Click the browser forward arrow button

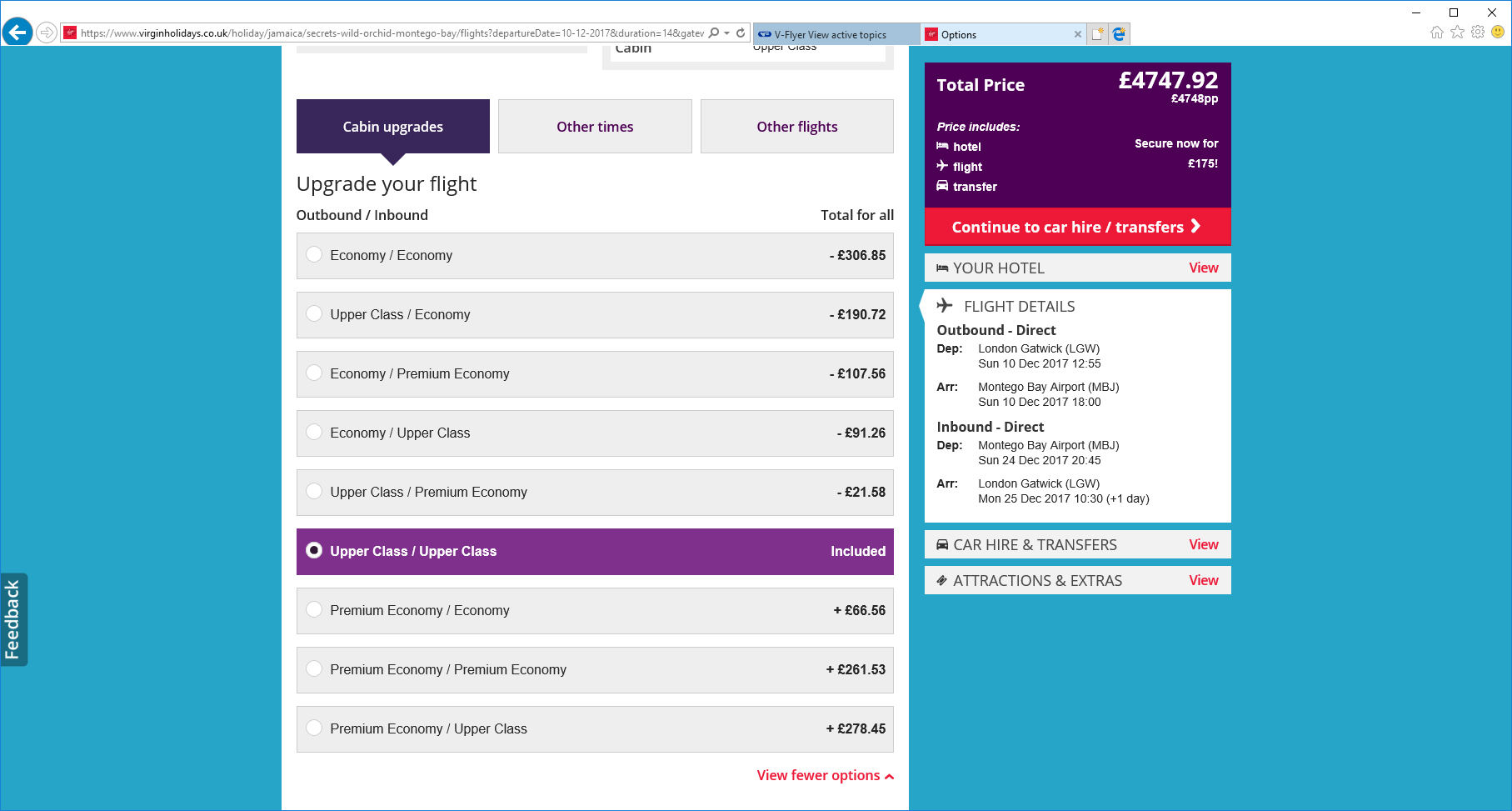(x=47, y=33)
